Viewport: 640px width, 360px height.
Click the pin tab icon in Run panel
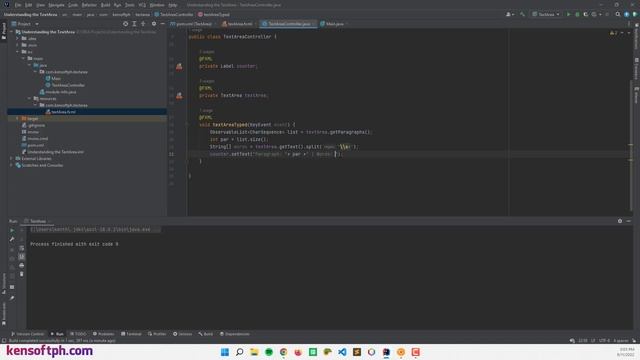[x=12, y=298]
